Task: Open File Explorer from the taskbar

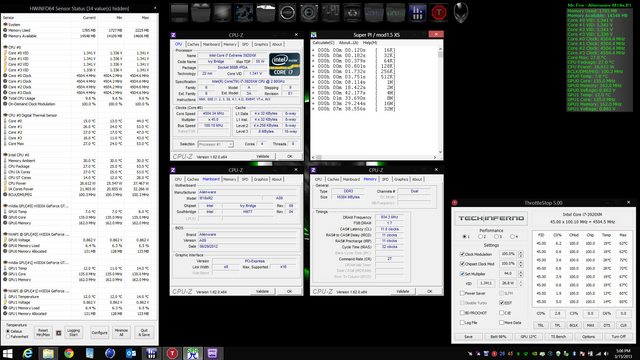Action: (48, 353)
